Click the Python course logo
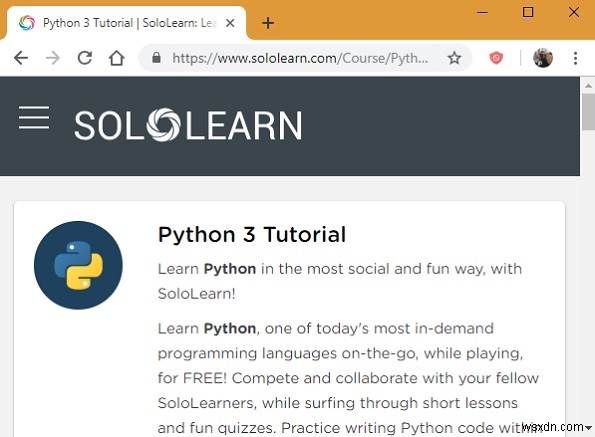The height and width of the screenshot is (437, 595). 78,265
